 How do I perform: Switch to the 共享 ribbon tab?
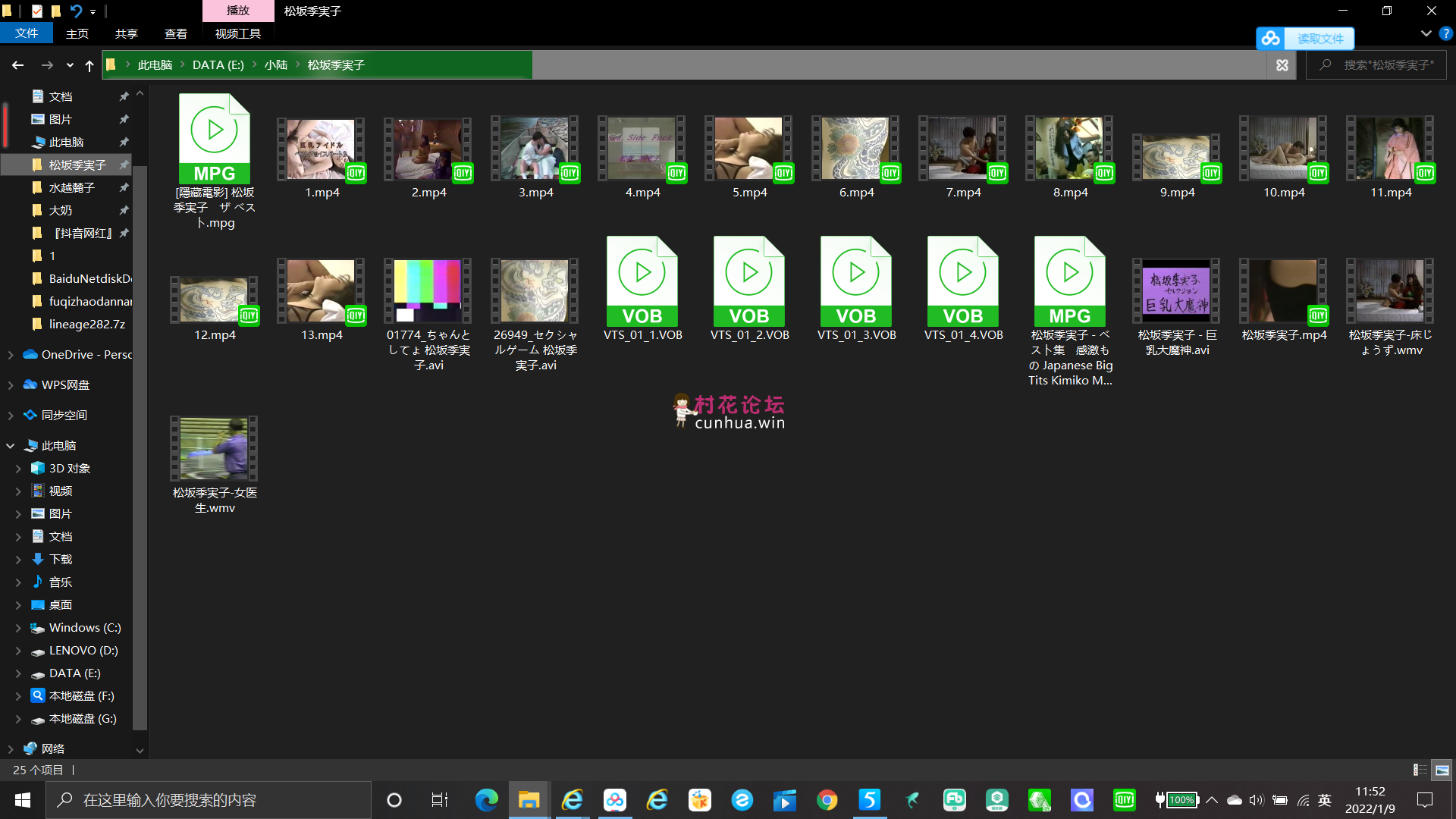[x=126, y=33]
